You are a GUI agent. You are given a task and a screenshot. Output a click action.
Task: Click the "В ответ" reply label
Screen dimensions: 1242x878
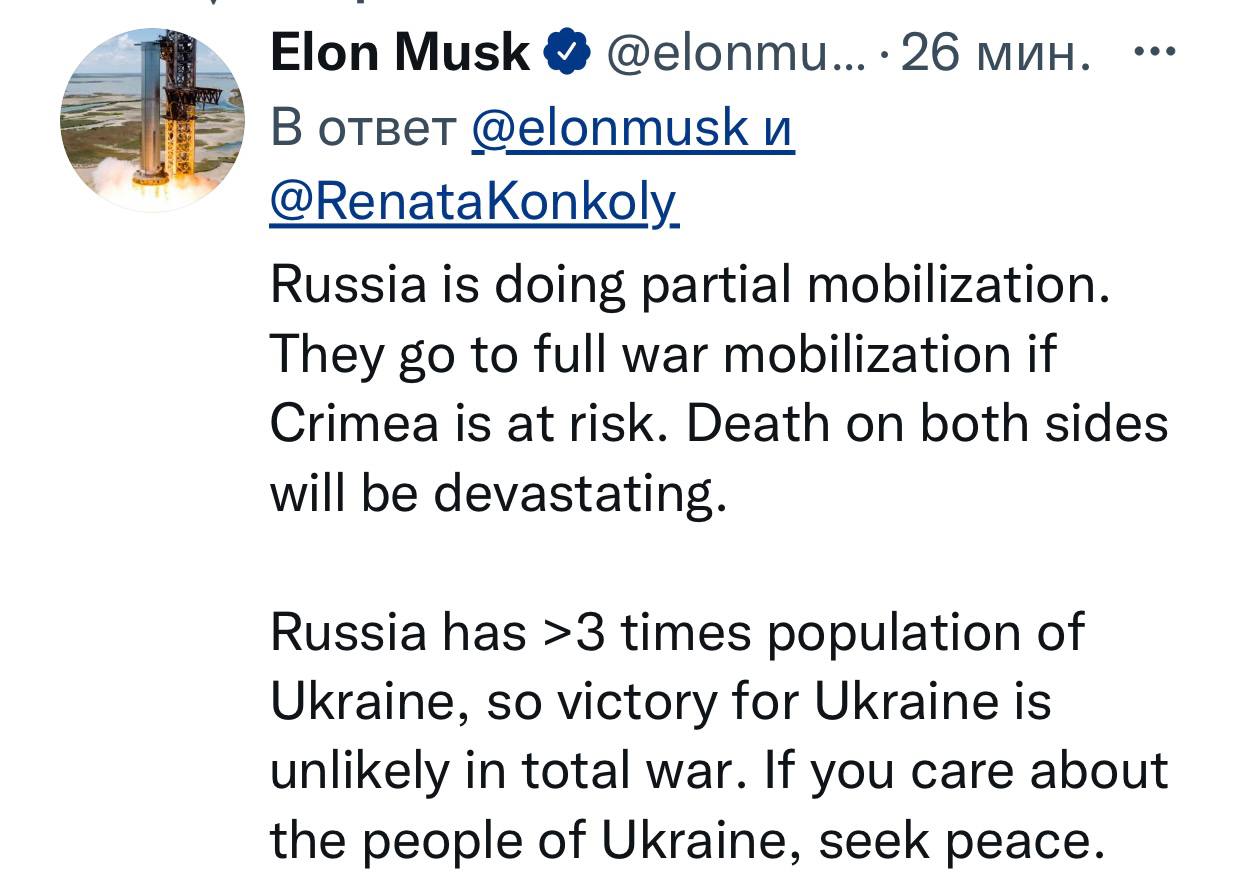click(362, 128)
